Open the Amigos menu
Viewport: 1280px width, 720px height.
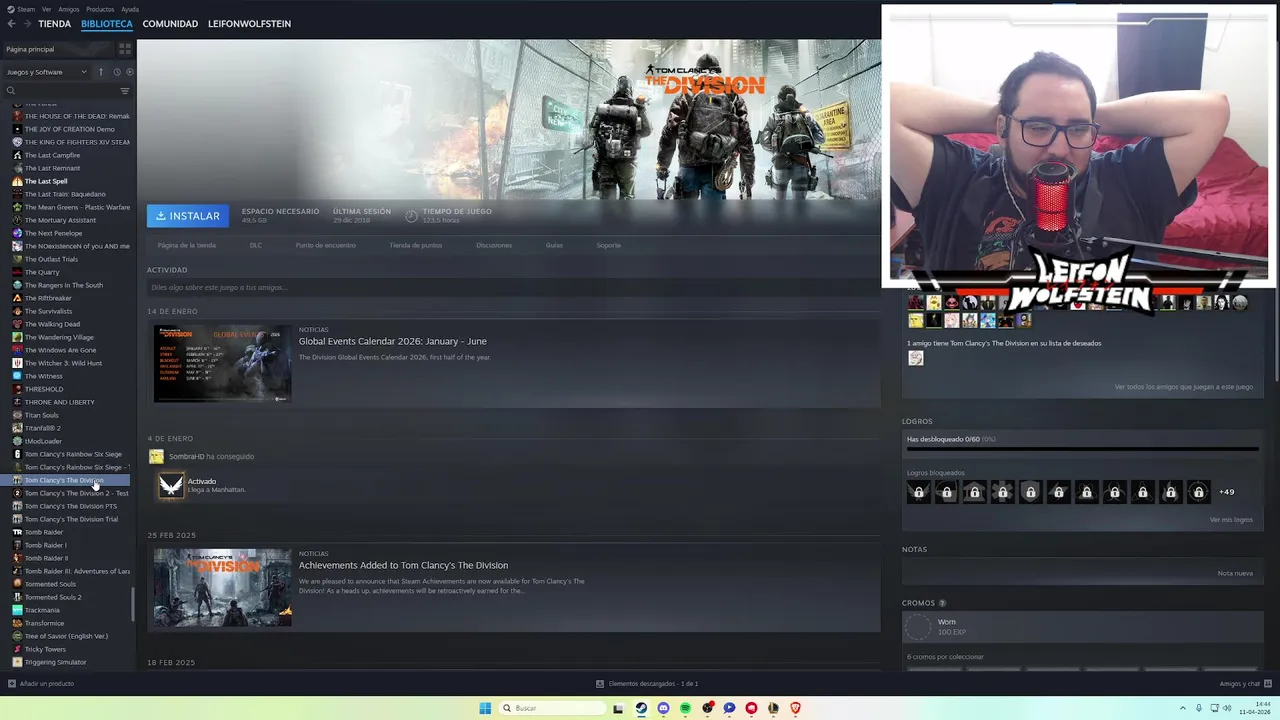69,9
